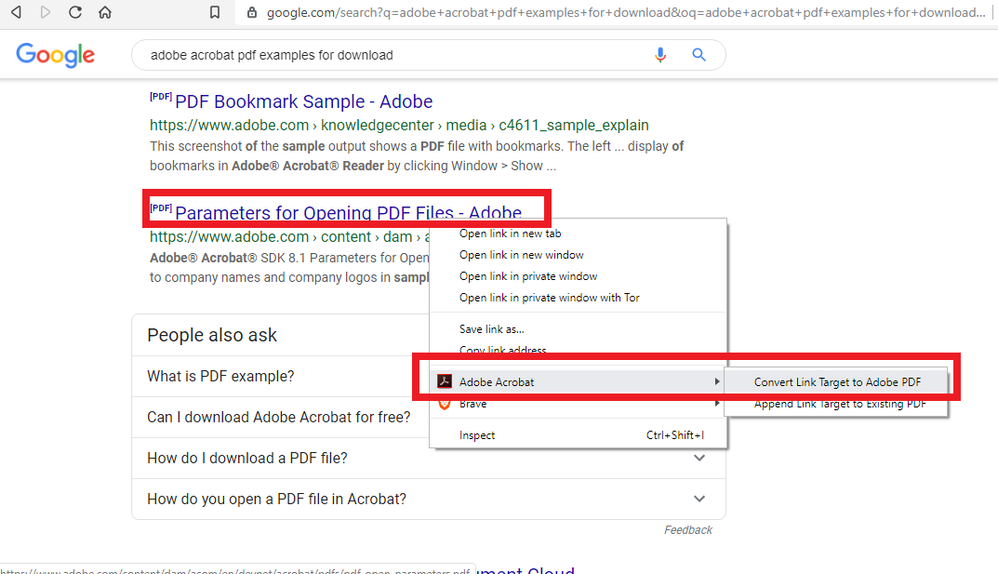This screenshot has width=998, height=574.
Task: Click the browser back arrow
Action: 15,13
